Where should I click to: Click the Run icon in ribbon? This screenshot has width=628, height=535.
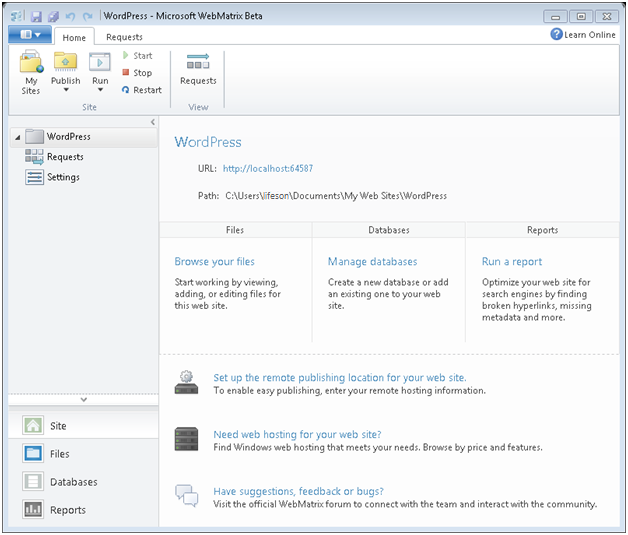pyautogui.click(x=100, y=62)
